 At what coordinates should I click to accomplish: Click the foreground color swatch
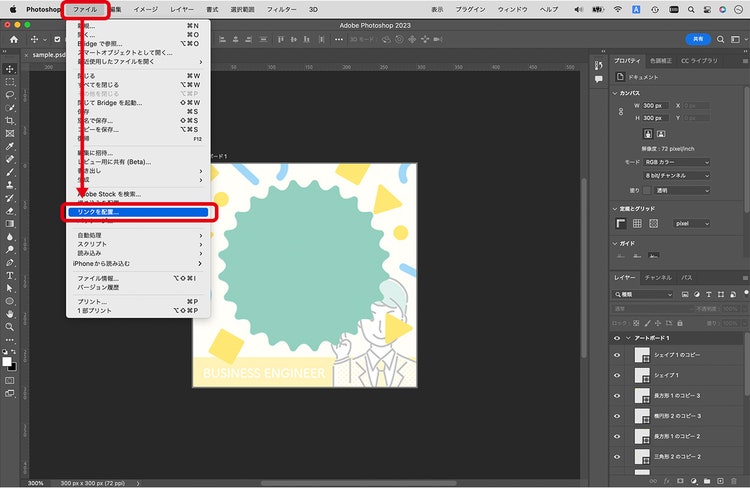[7, 362]
